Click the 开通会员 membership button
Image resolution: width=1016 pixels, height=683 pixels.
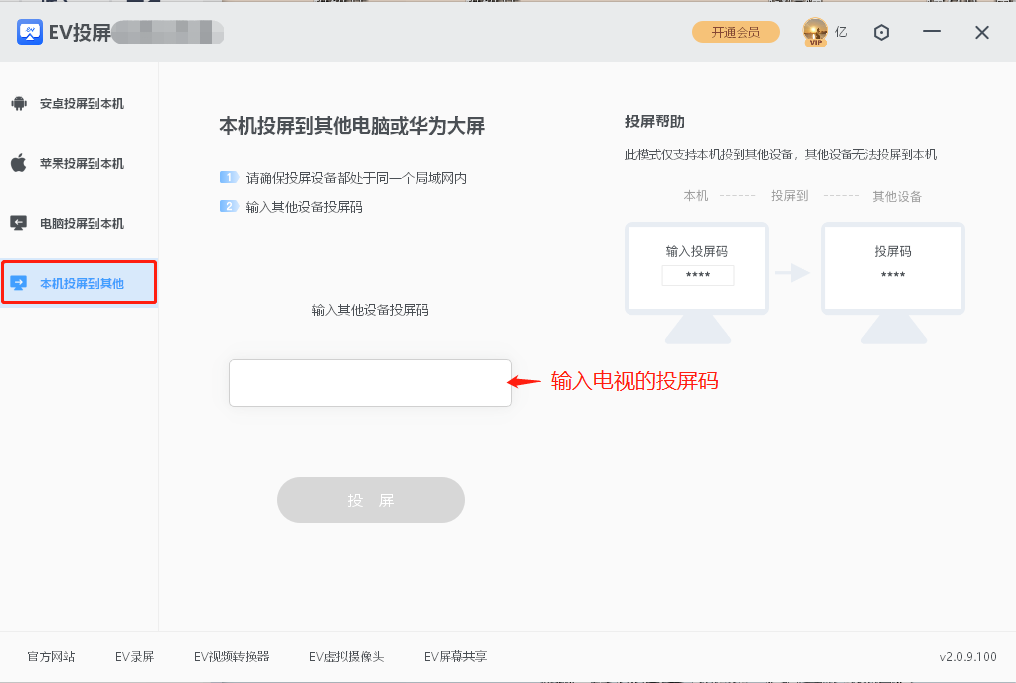click(x=735, y=31)
